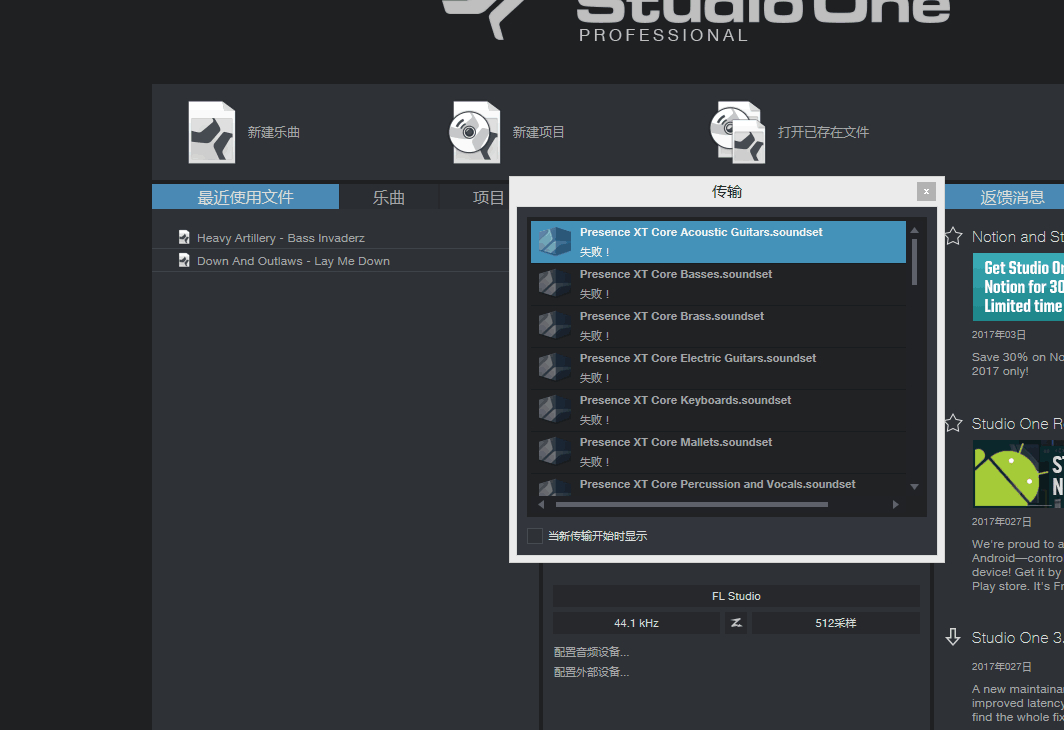The width and height of the screenshot is (1064, 730).
Task: Click soundset icon of Keyboards item
Action: point(554,410)
